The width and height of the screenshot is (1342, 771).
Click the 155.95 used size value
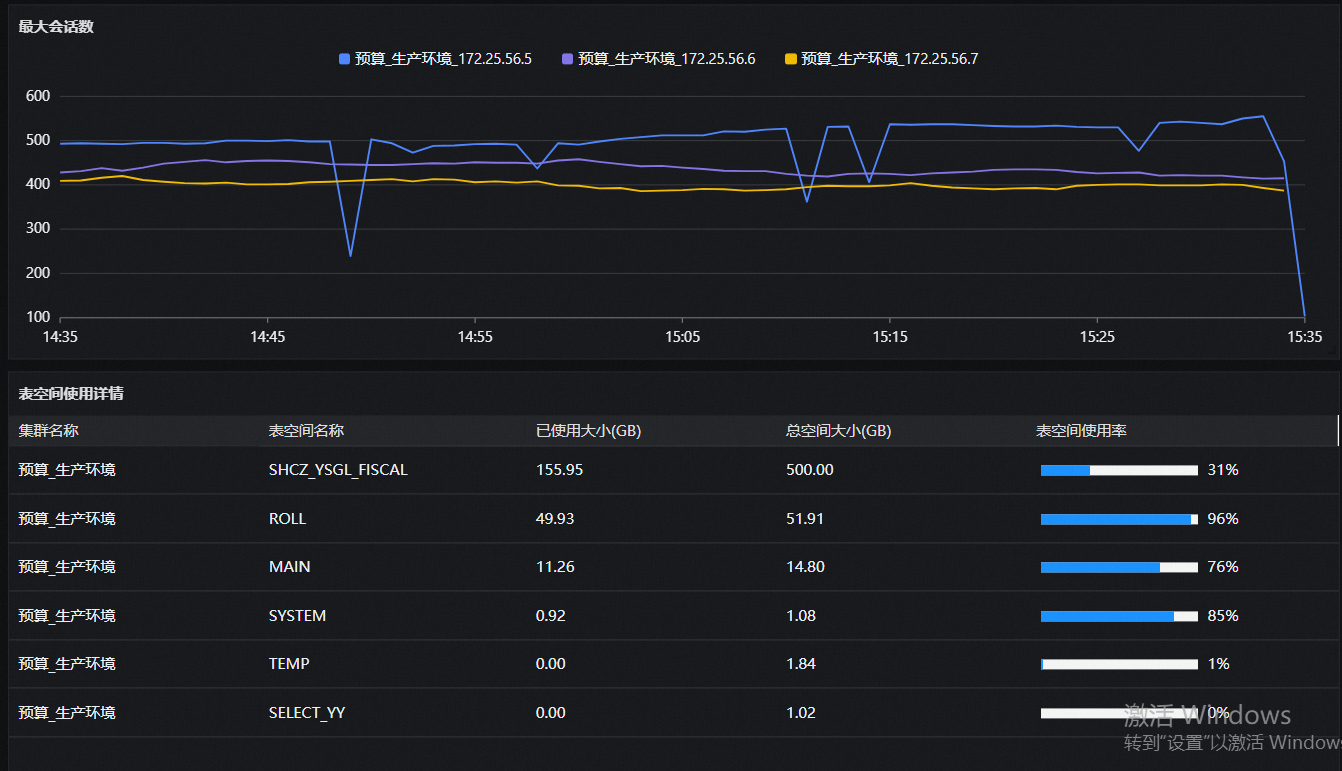point(559,470)
